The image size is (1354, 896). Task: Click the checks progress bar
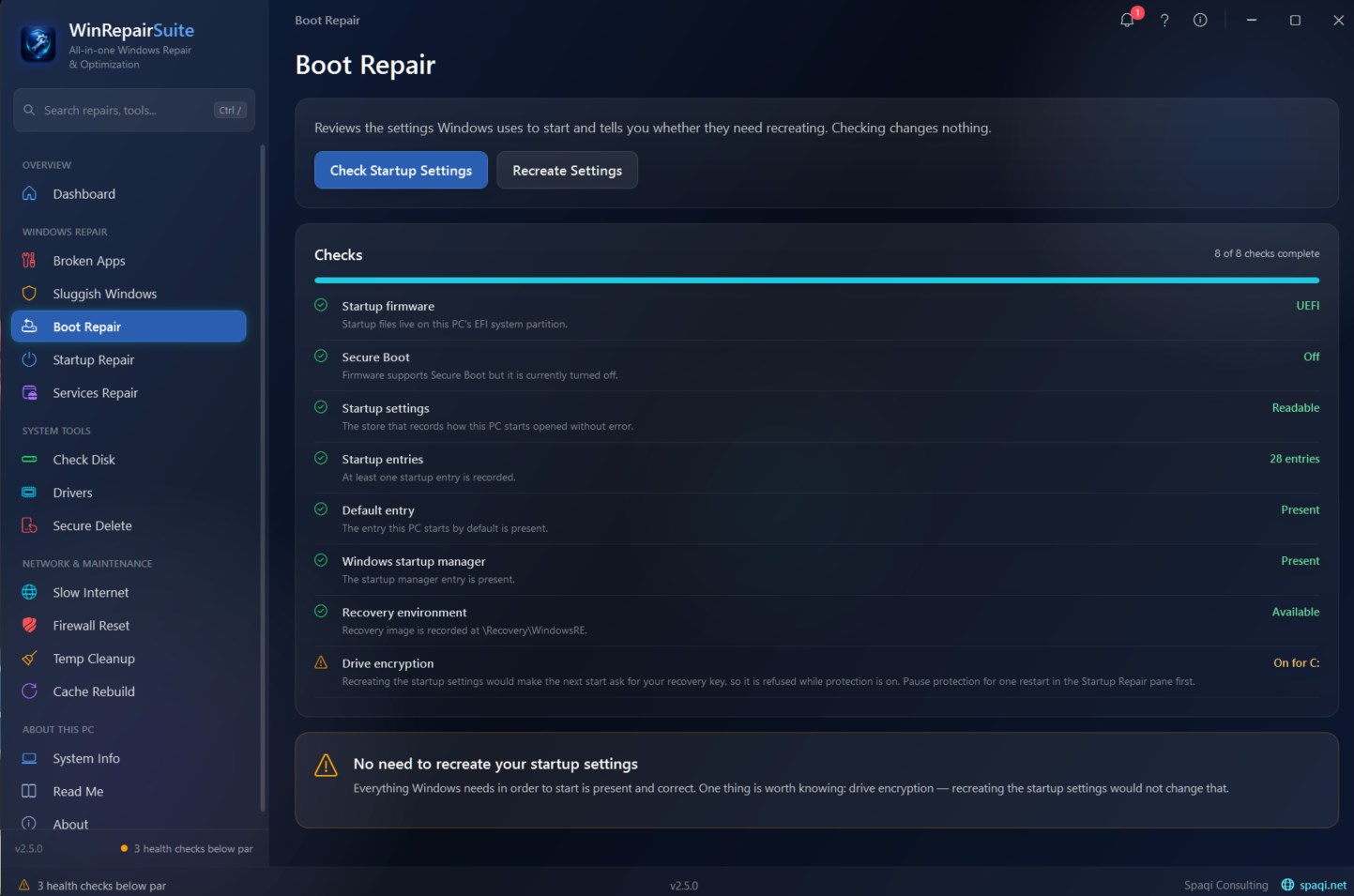pyautogui.click(x=816, y=280)
